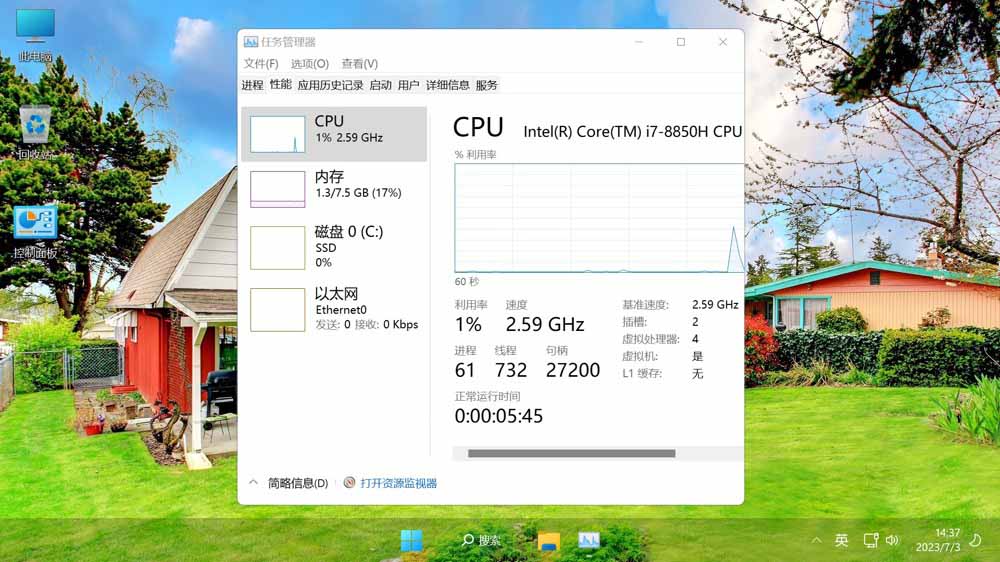
Task: Switch to the 详细信息 tab
Action: (x=447, y=86)
